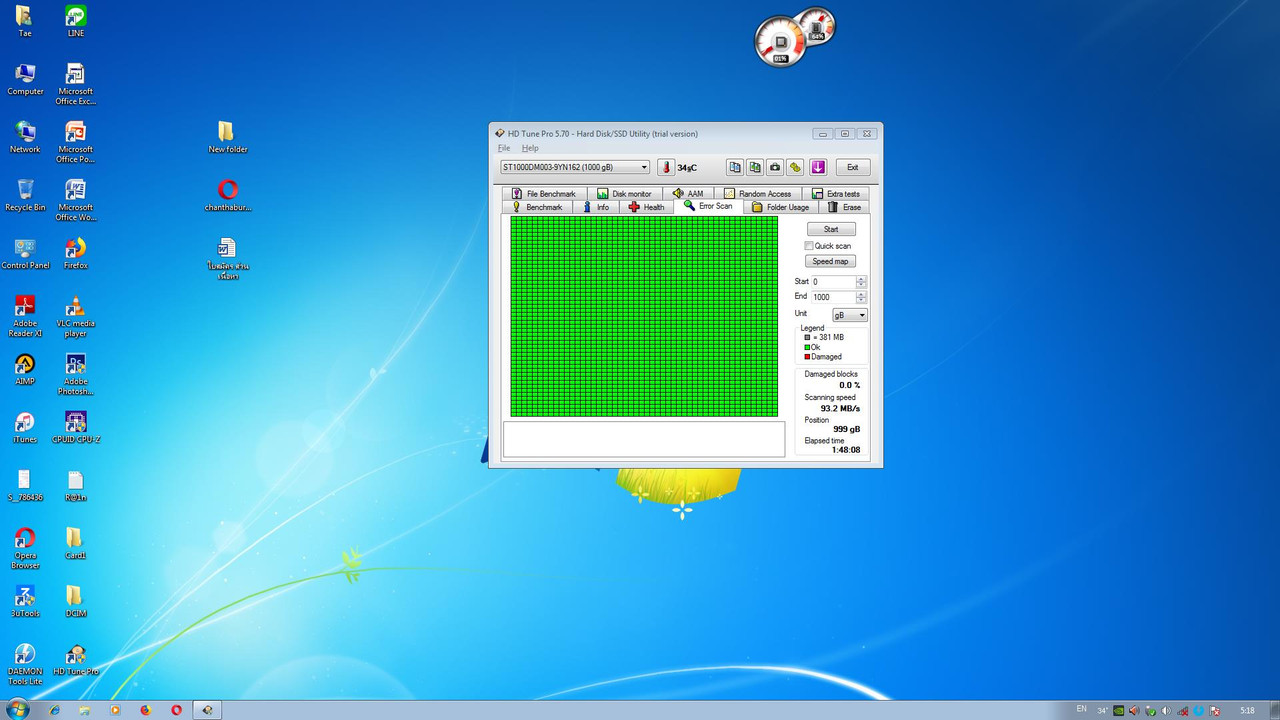The image size is (1280, 720).
Task: Switch to the Benchmark tab
Action: point(543,207)
